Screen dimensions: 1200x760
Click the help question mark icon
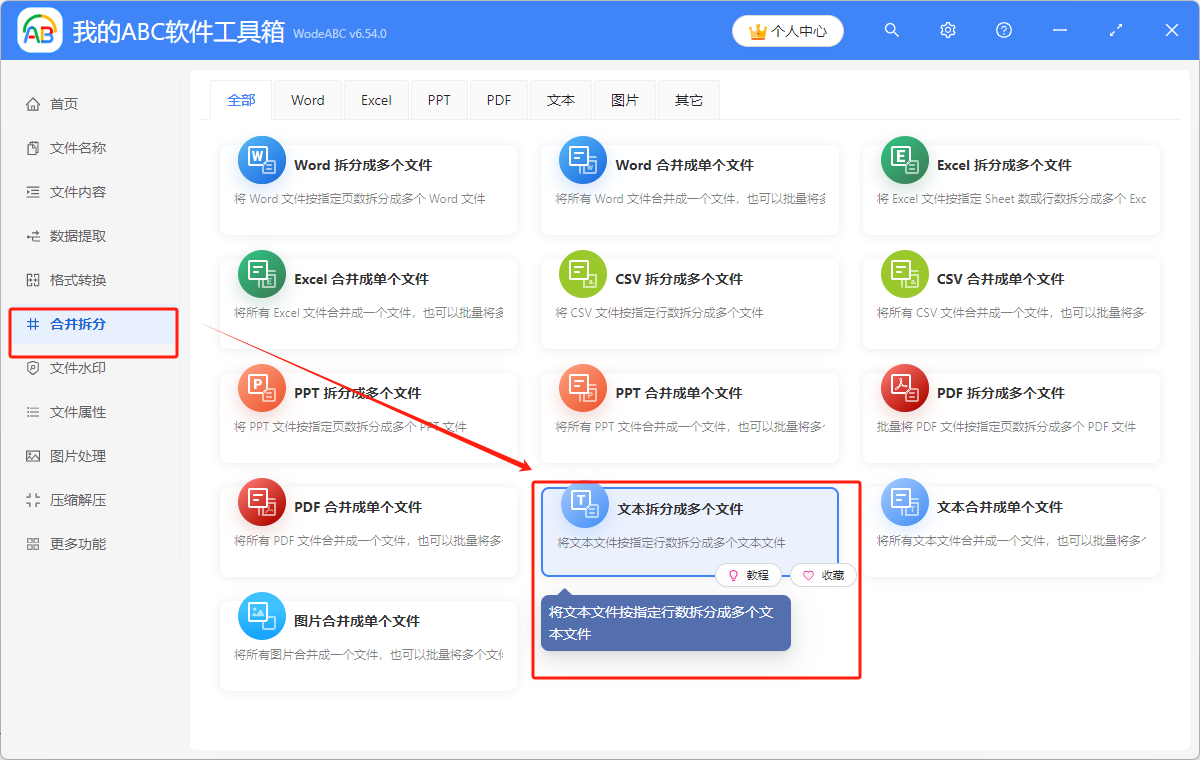coord(1003,30)
